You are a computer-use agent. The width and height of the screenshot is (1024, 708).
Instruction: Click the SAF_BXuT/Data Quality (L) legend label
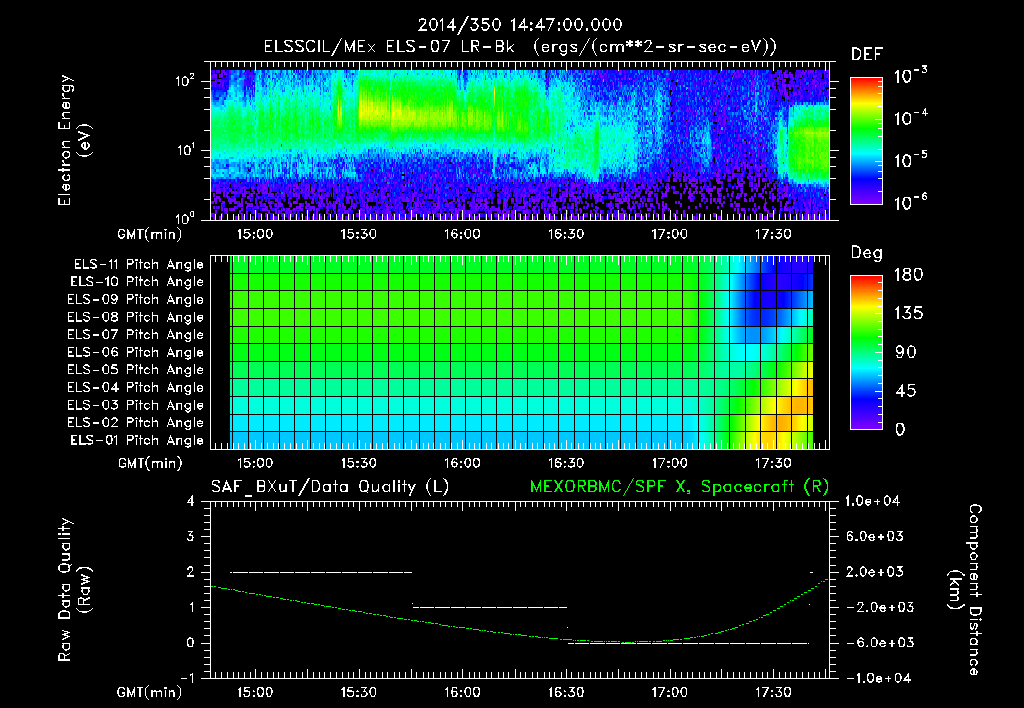pyautogui.click(x=330, y=487)
